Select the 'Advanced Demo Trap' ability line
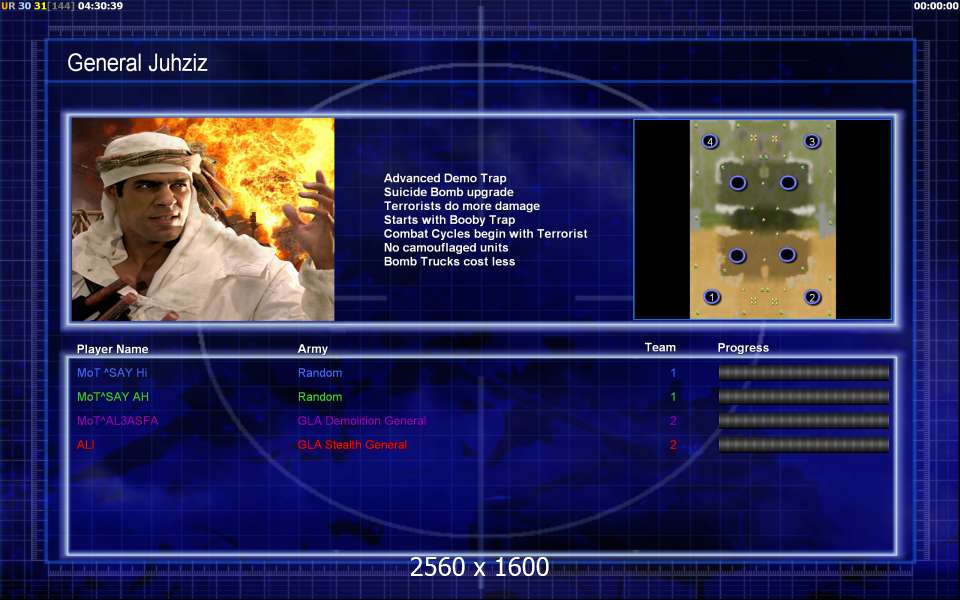 (445, 178)
